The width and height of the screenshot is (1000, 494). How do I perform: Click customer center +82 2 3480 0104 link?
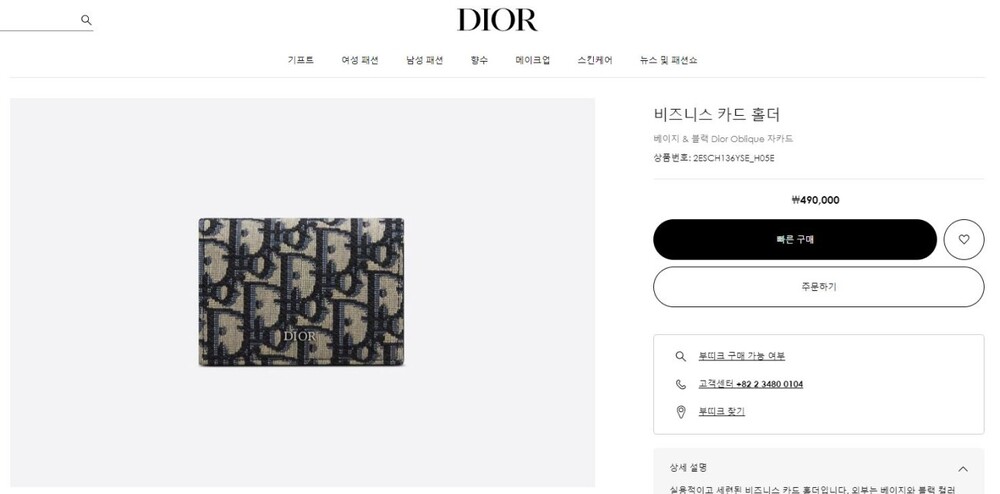tap(751, 384)
